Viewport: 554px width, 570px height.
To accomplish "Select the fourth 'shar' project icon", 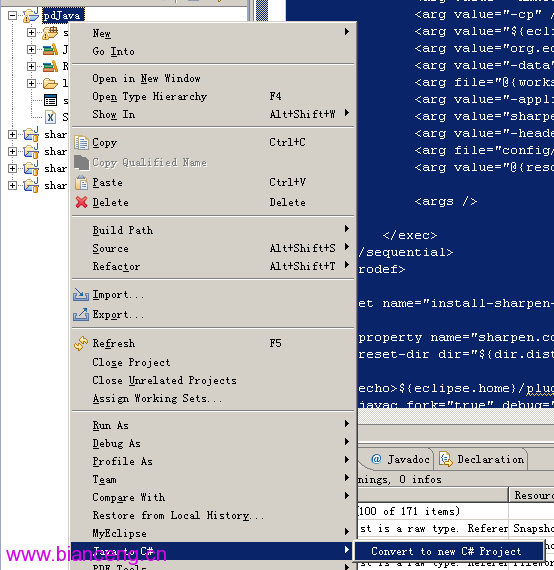I will (31, 185).
